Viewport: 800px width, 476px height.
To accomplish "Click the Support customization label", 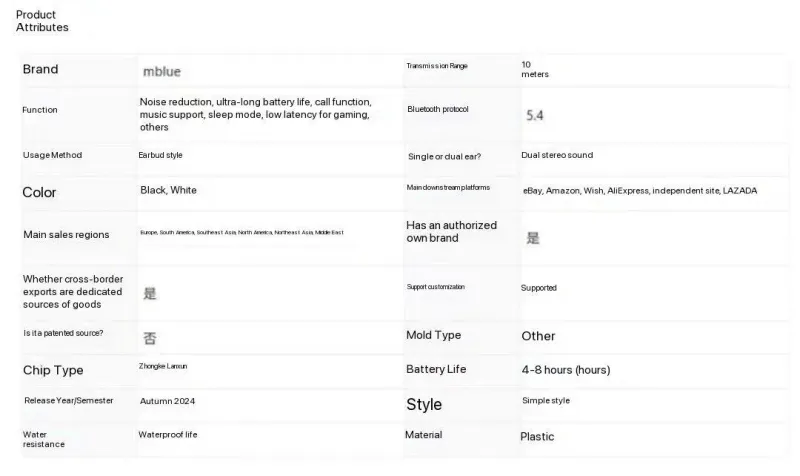I will pos(436,287).
